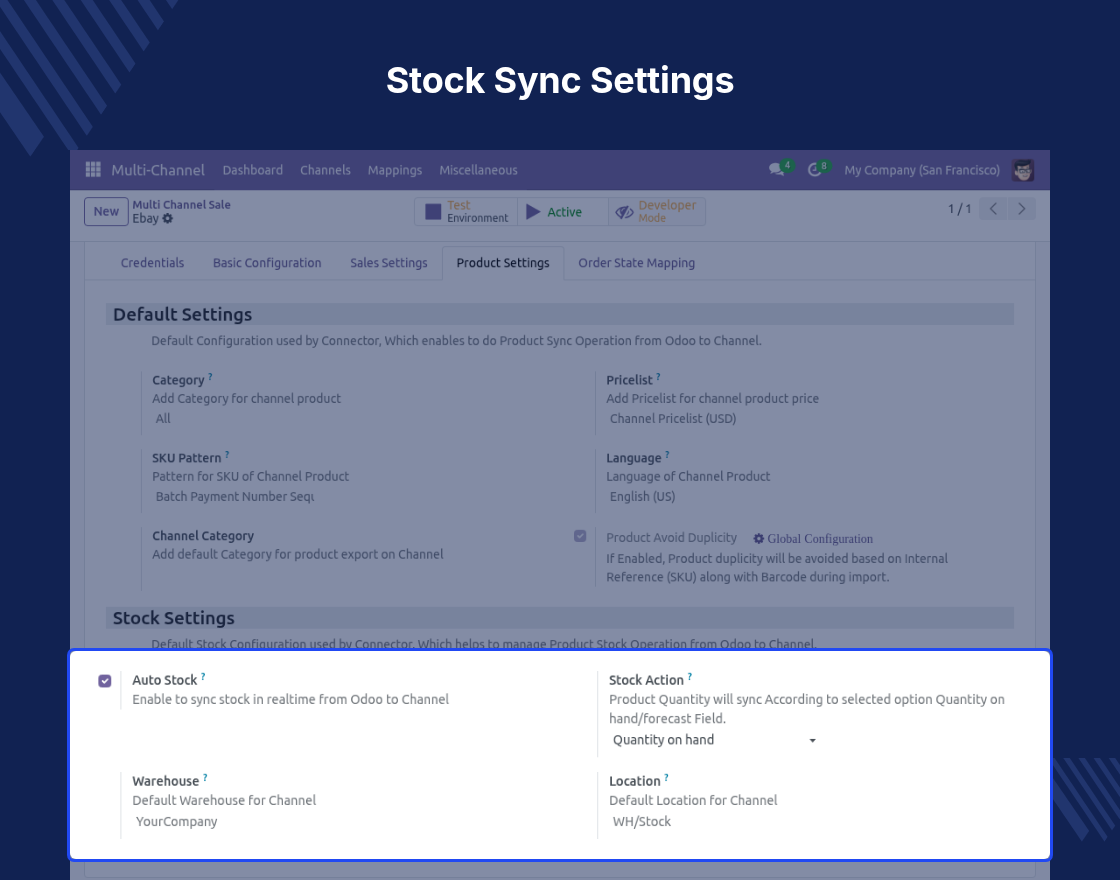
Task: Open the activities clock icon
Action: (x=814, y=170)
